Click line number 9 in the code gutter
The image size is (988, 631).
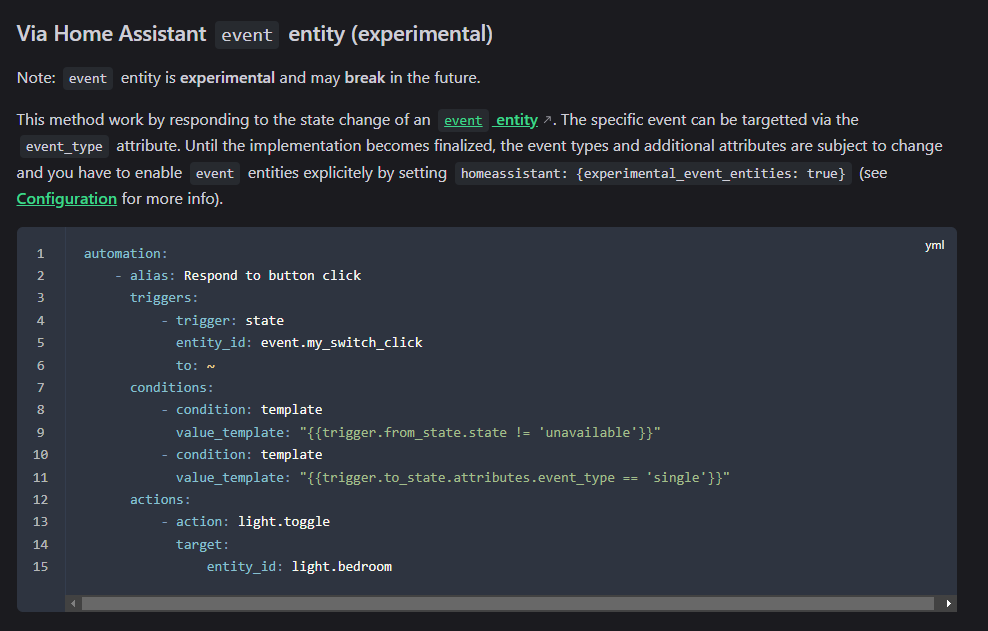coord(40,432)
